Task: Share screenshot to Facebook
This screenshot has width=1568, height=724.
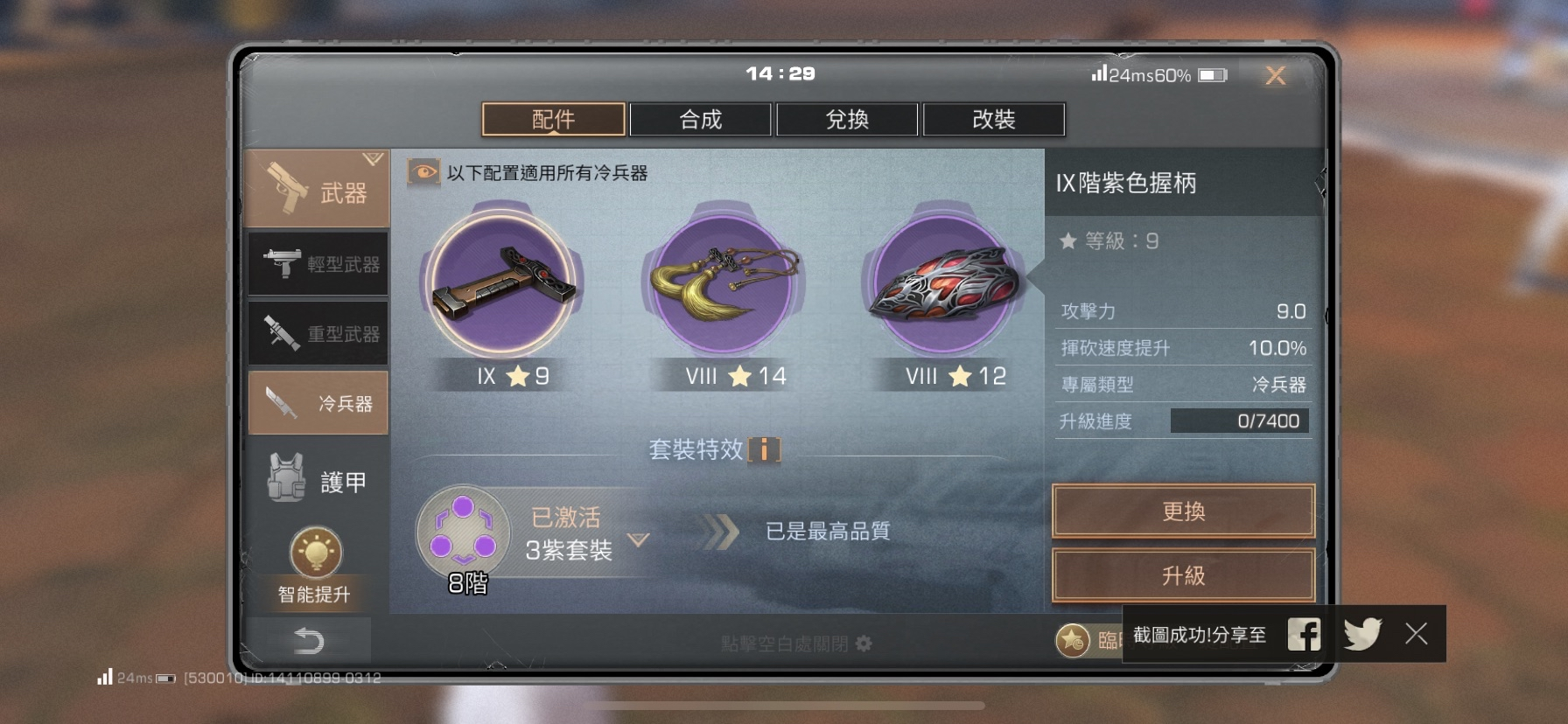Action: (1304, 634)
